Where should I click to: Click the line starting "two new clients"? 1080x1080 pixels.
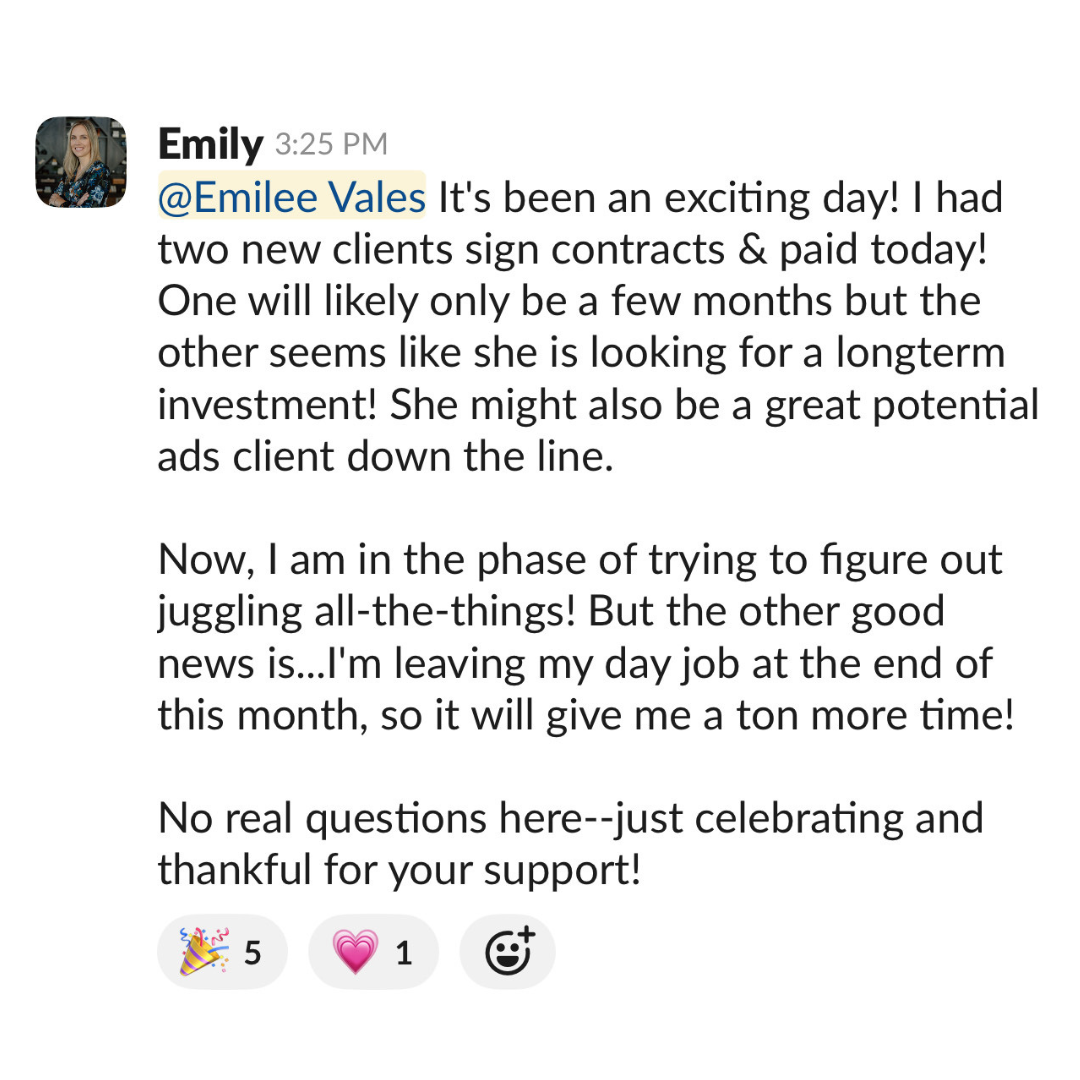(x=572, y=249)
